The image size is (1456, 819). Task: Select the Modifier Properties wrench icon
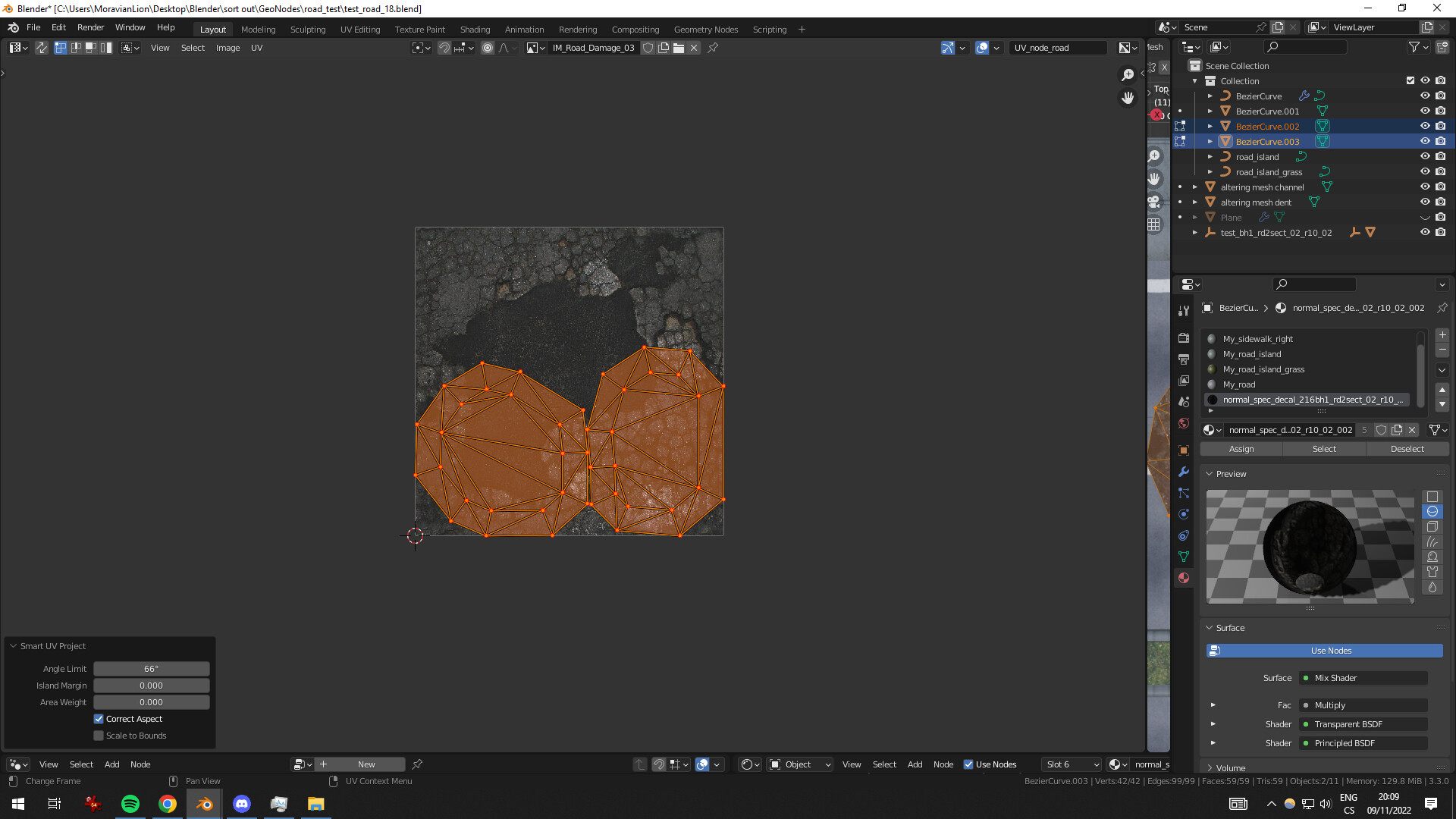tap(1184, 472)
